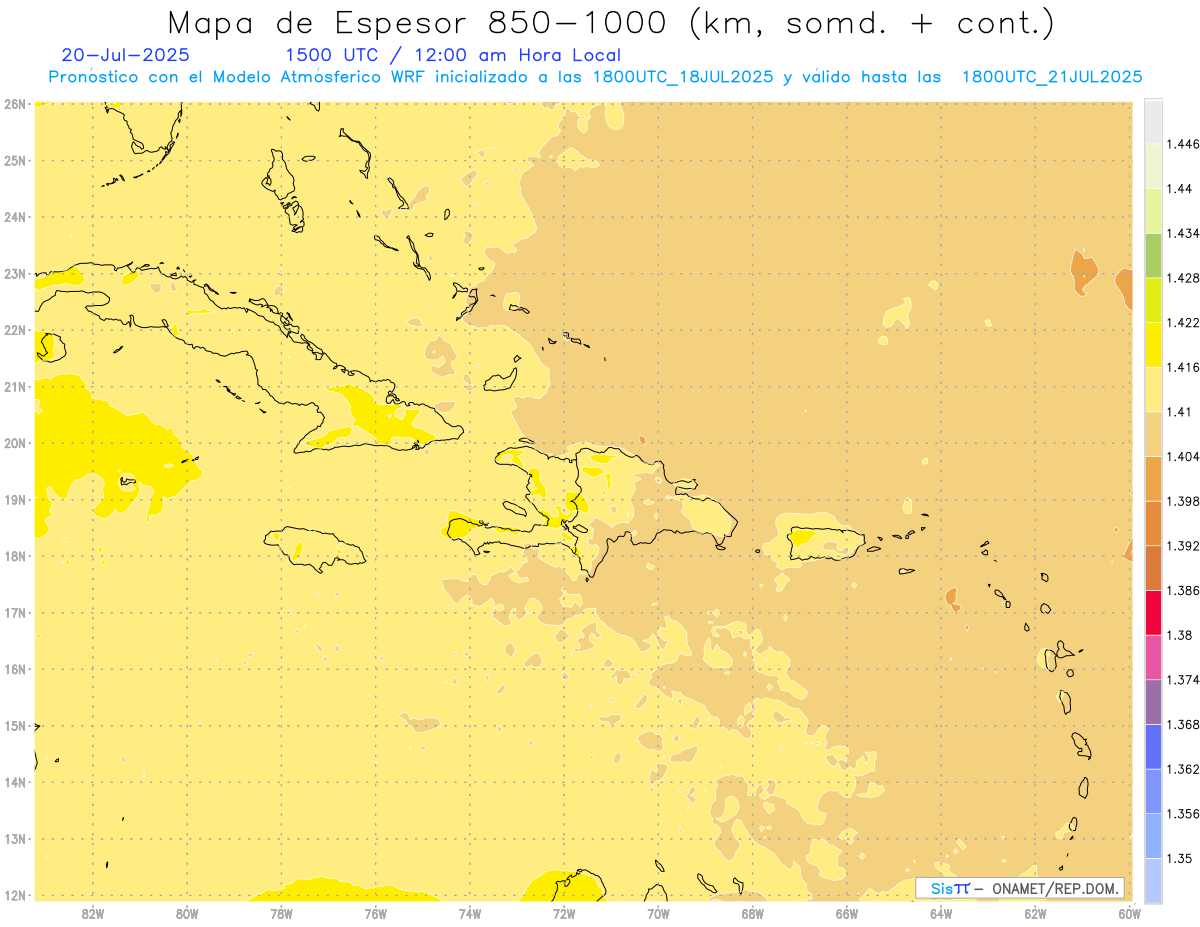
Task: Select the pink legend band 1.374–1.38
Action: point(1153,658)
